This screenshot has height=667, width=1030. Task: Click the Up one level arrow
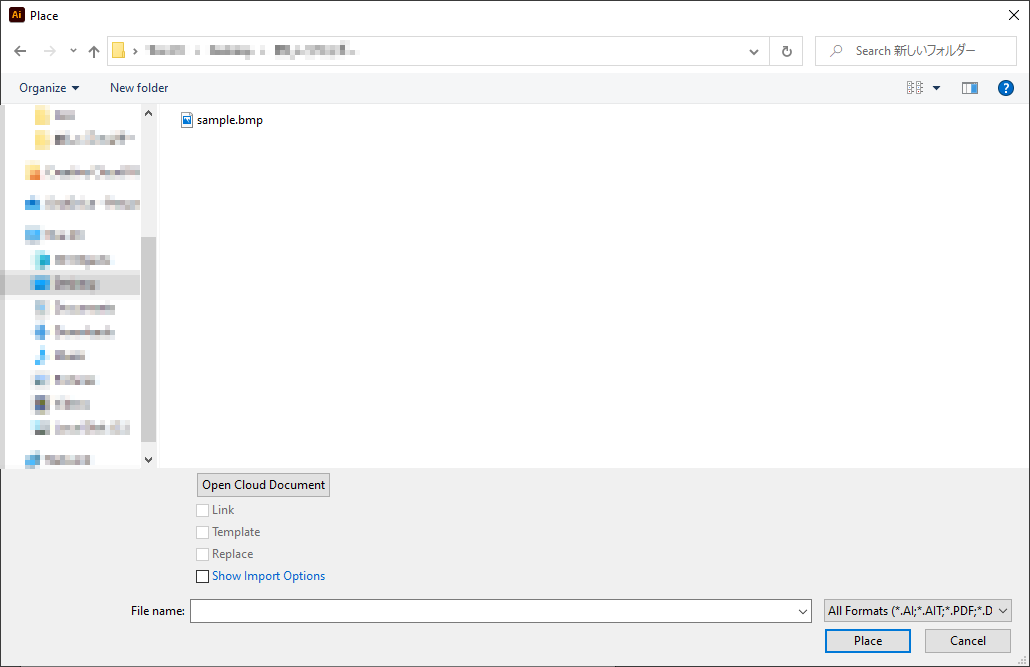coord(94,51)
